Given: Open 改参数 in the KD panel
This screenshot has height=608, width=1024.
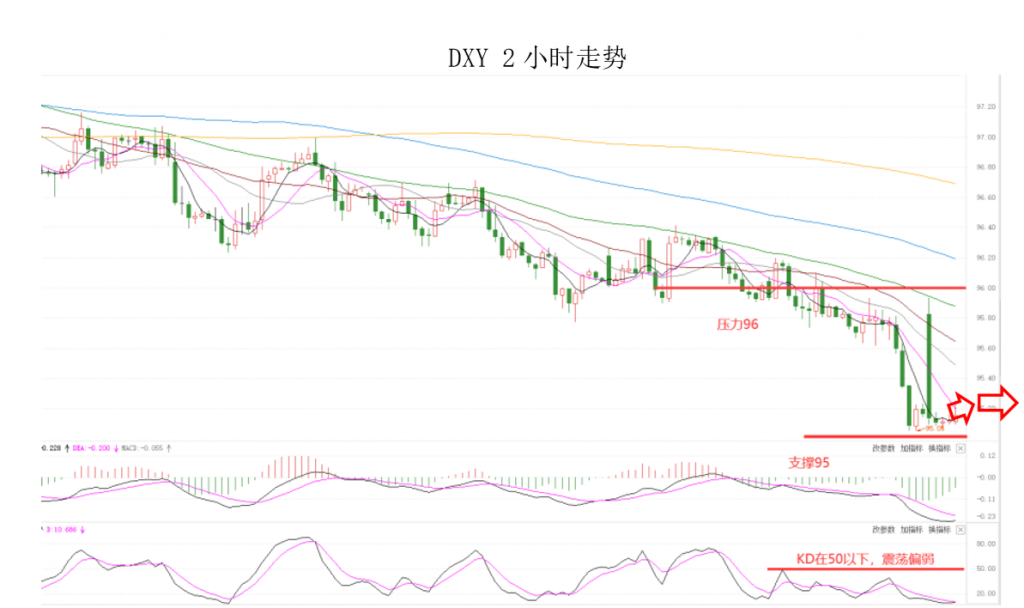Looking at the screenshot, I should [x=883, y=530].
